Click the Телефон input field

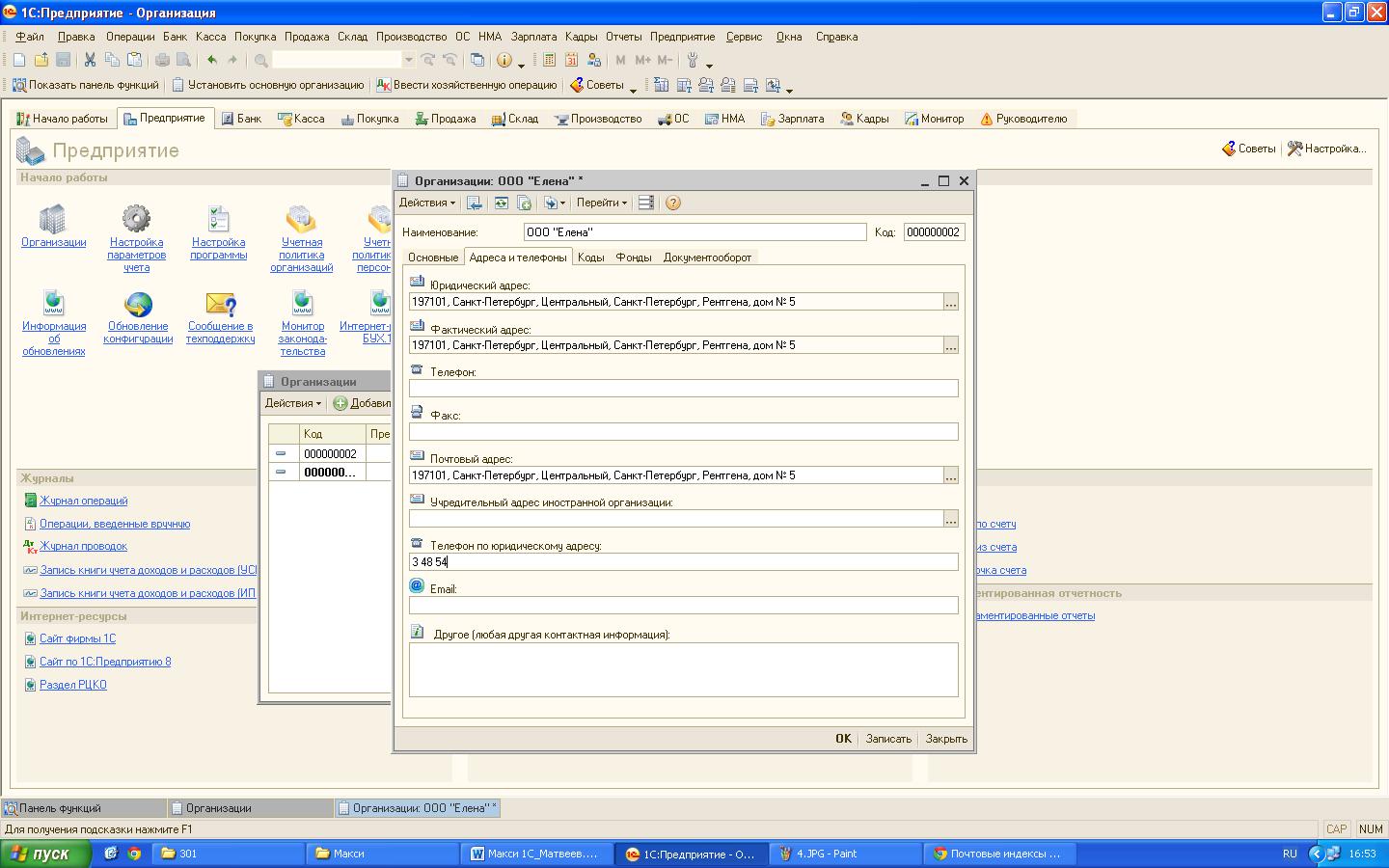coord(683,388)
